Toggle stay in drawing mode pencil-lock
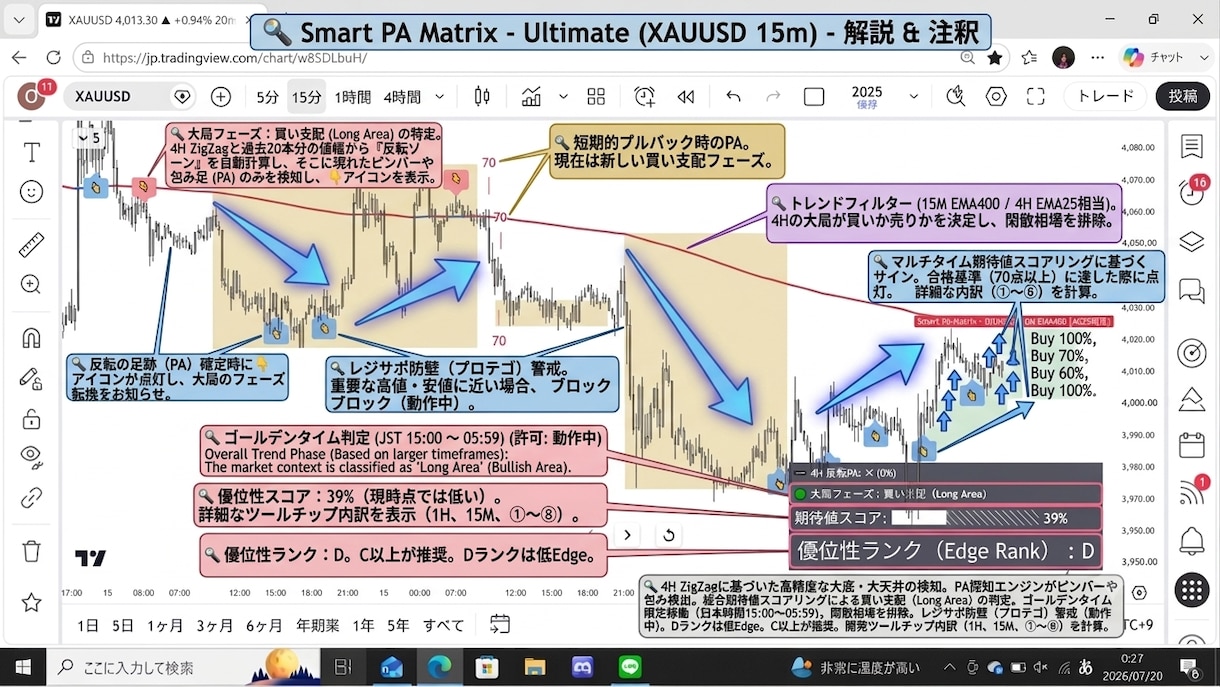The width and height of the screenshot is (1220, 687). [x=32, y=377]
